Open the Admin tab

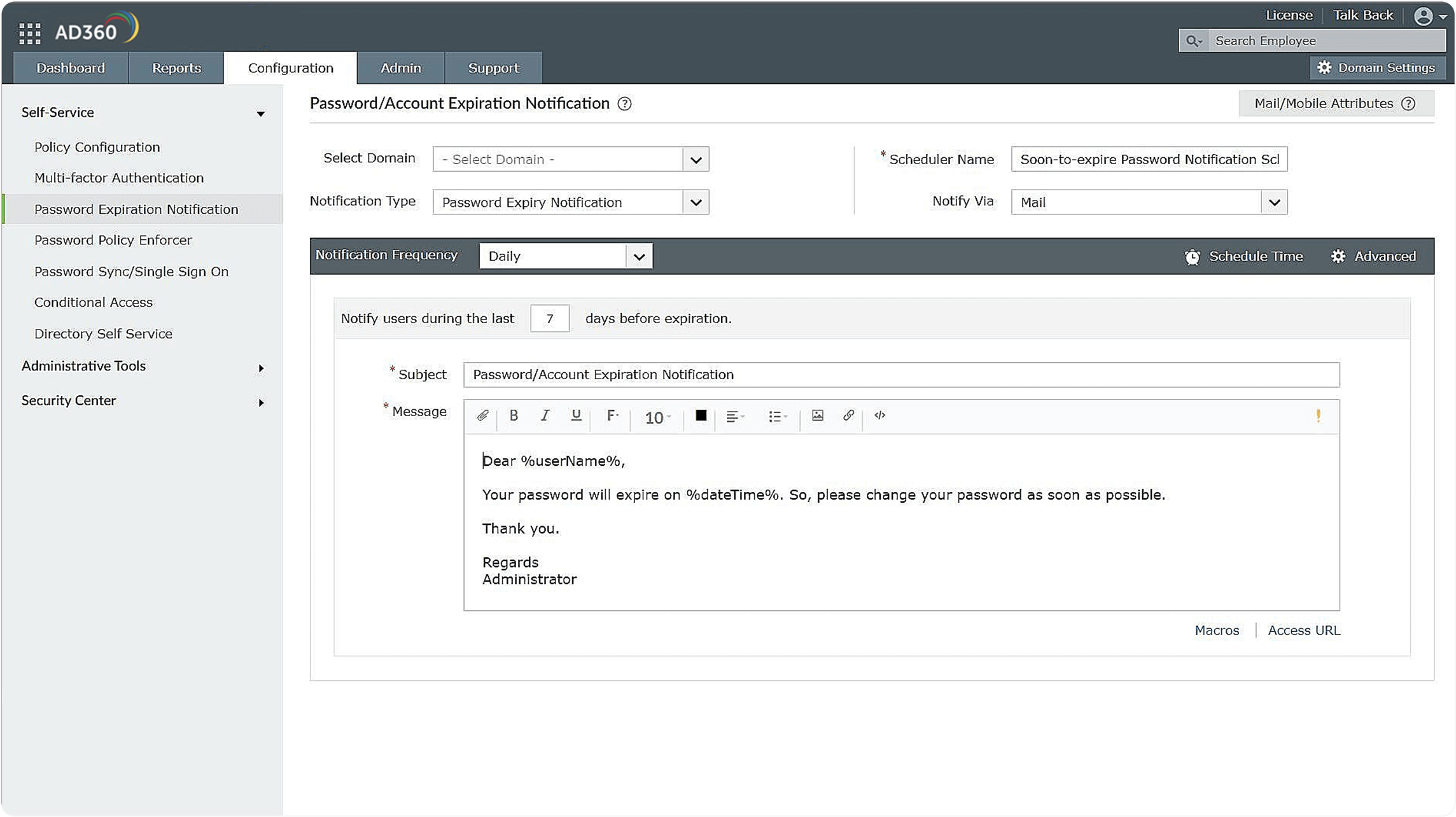400,68
